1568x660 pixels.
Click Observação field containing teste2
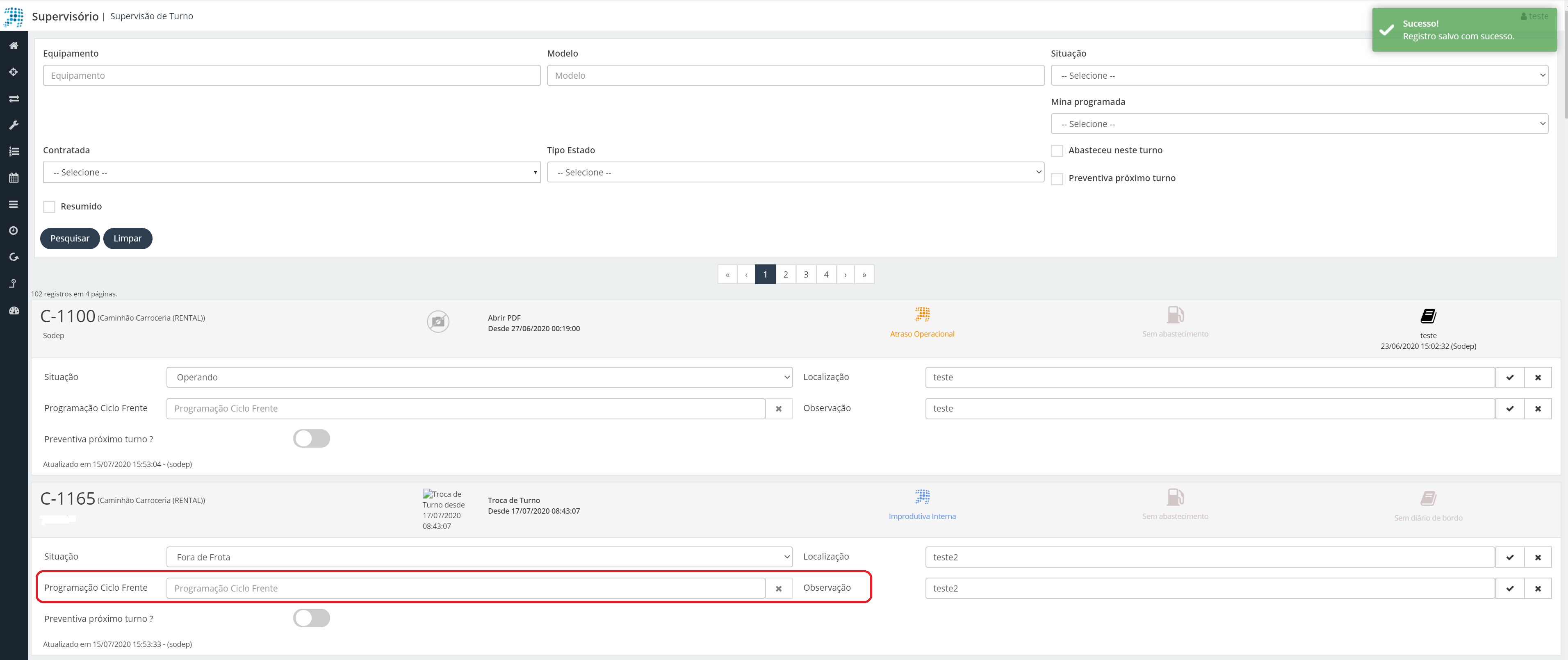(1210, 588)
